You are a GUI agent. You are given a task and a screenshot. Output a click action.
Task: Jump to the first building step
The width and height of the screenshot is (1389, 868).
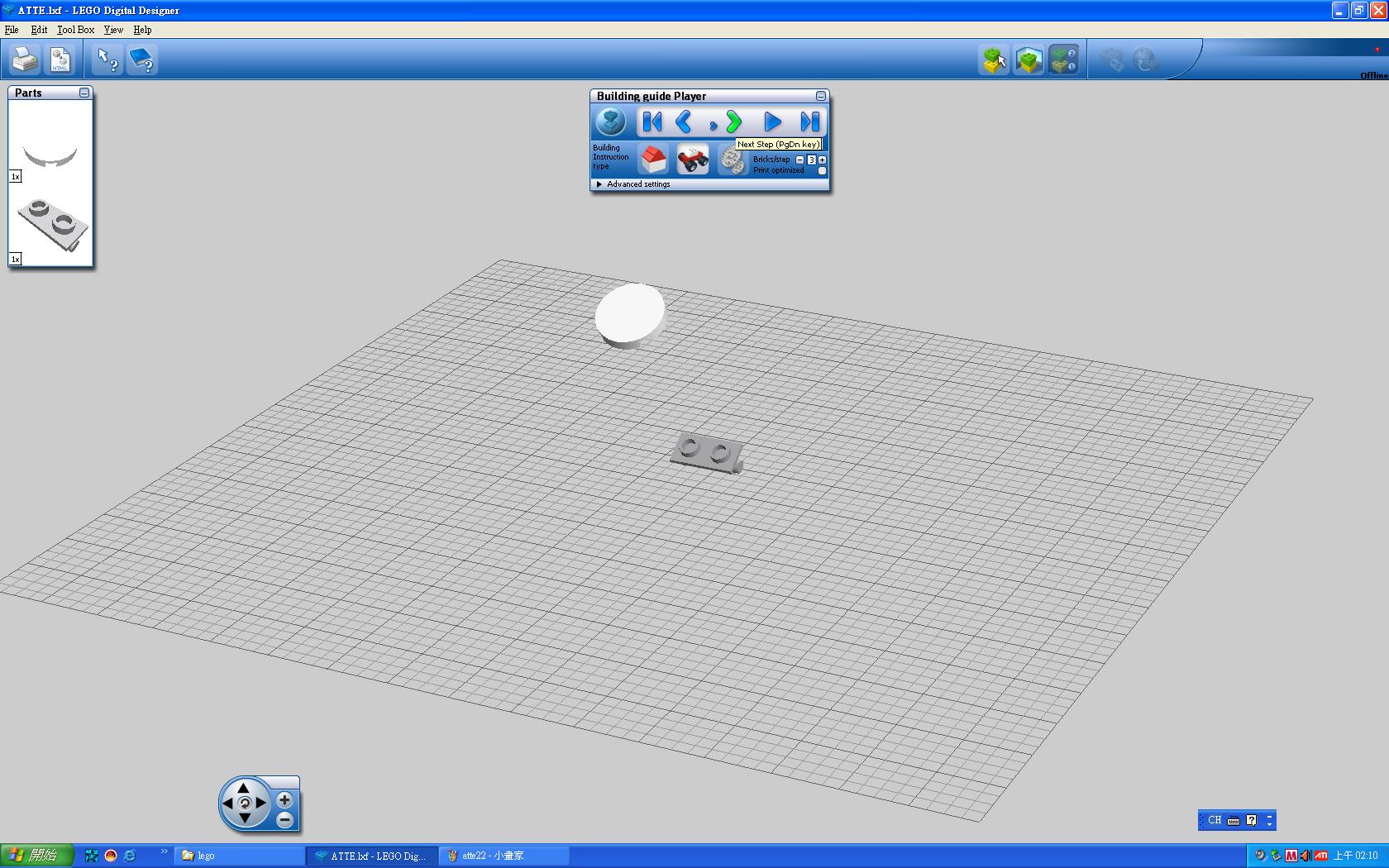[x=652, y=122]
